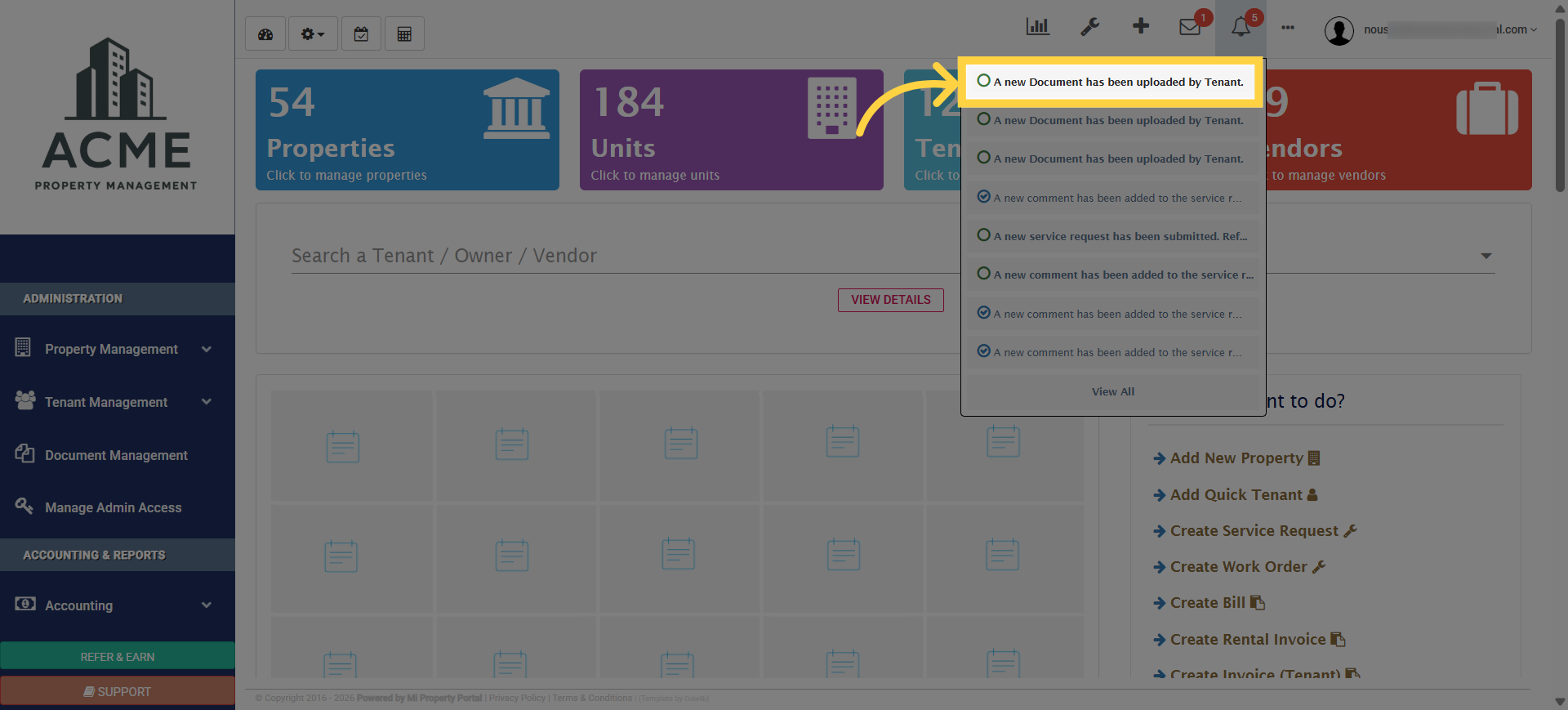The height and width of the screenshot is (710, 1568).
Task: Toggle the notifications bell
Action: [x=1241, y=27]
